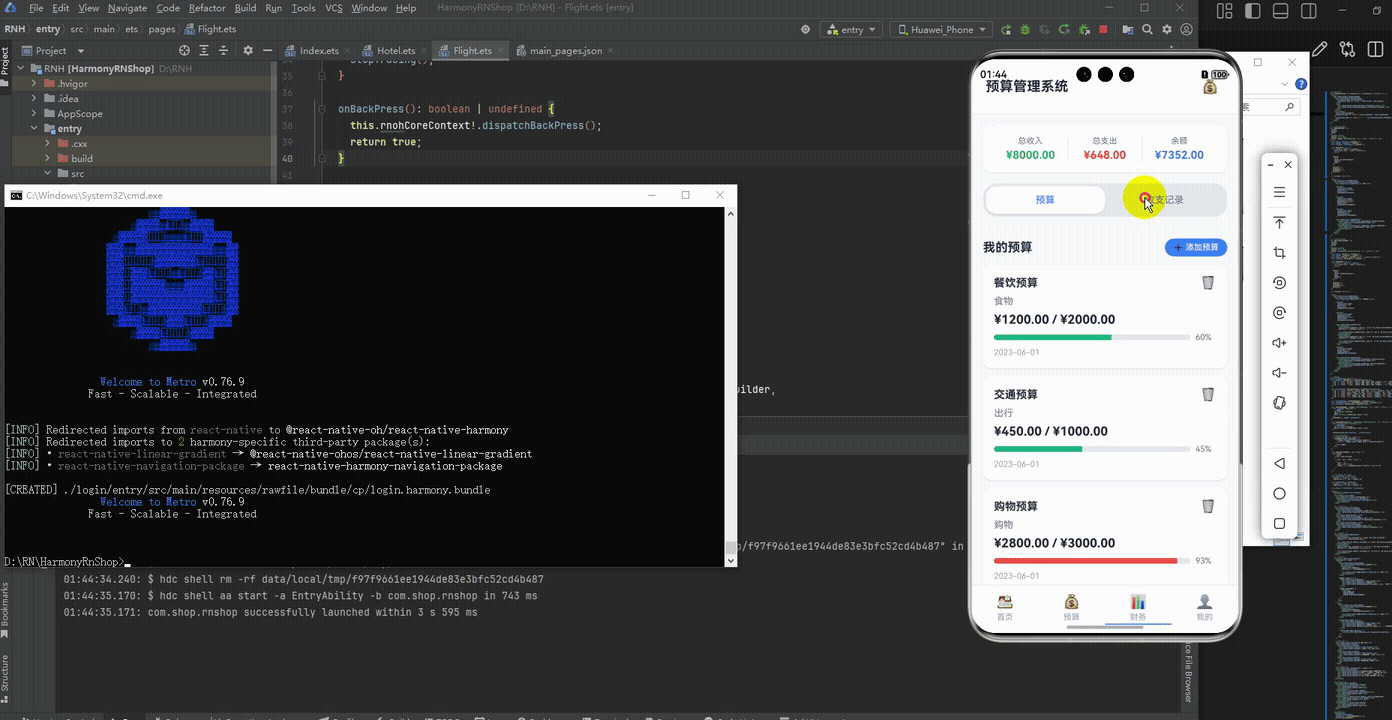1392x720 pixels.
Task: Delete the 交通预算 budget card
Action: tap(1208, 395)
